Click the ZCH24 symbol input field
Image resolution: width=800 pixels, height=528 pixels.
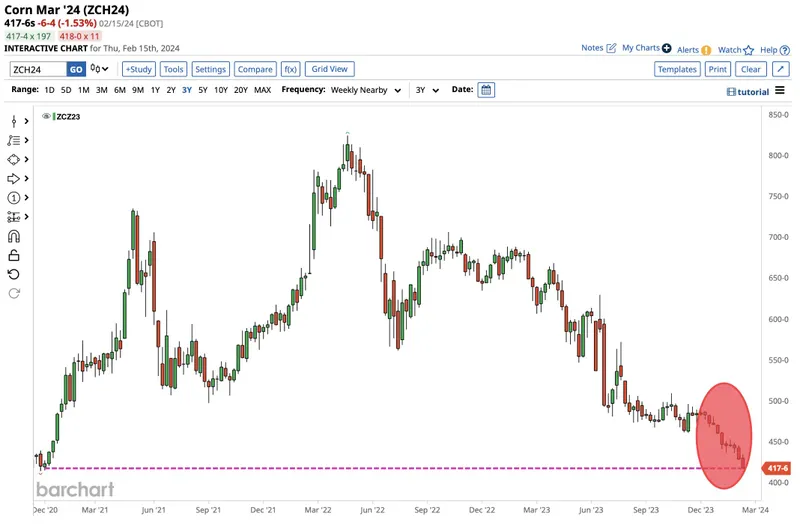point(37,69)
